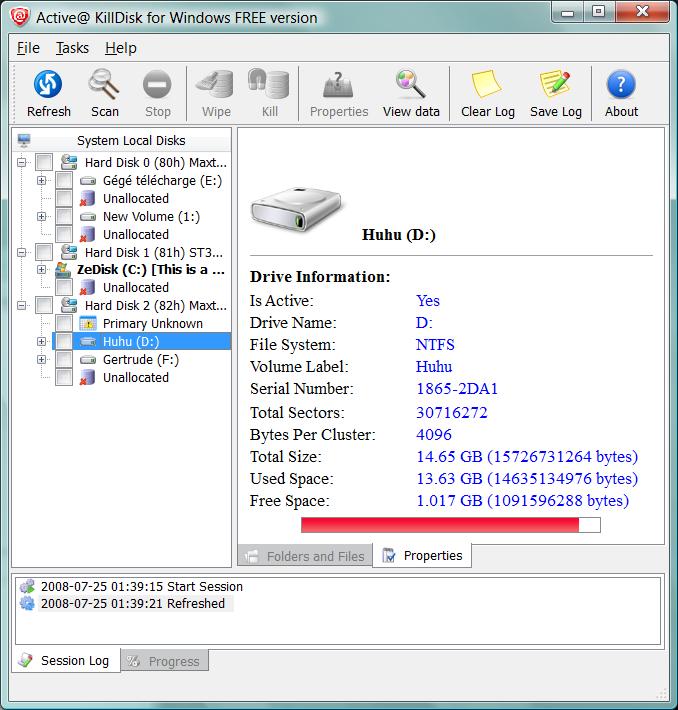Image resolution: width=678 pixels, height=710 pixels.
Task: Select the Gertrude (F:) tree row
Action: click(x=140, y=360)
